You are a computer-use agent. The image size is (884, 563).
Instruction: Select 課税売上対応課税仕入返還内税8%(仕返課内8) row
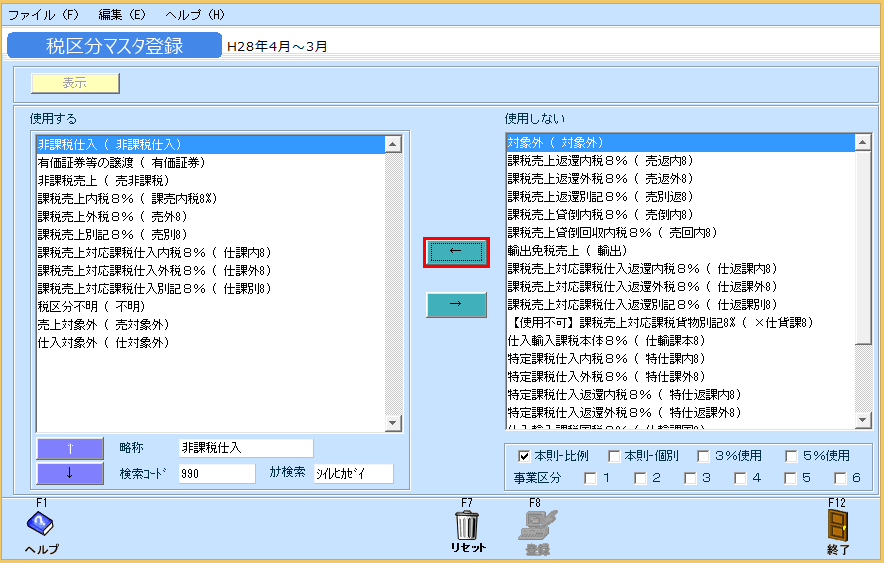click(x=680, y=269)
